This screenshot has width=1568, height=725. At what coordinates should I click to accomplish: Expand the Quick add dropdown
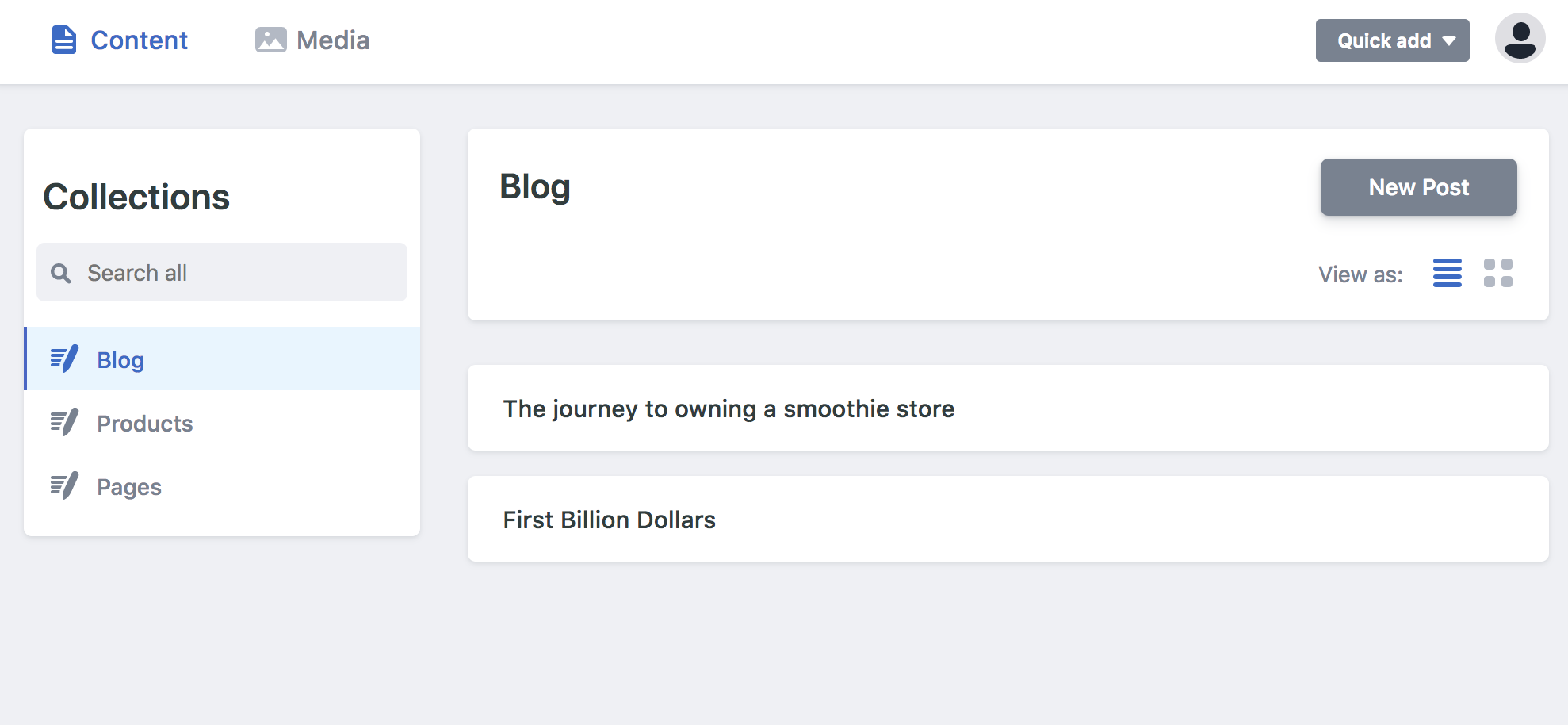click(1392, 40)
